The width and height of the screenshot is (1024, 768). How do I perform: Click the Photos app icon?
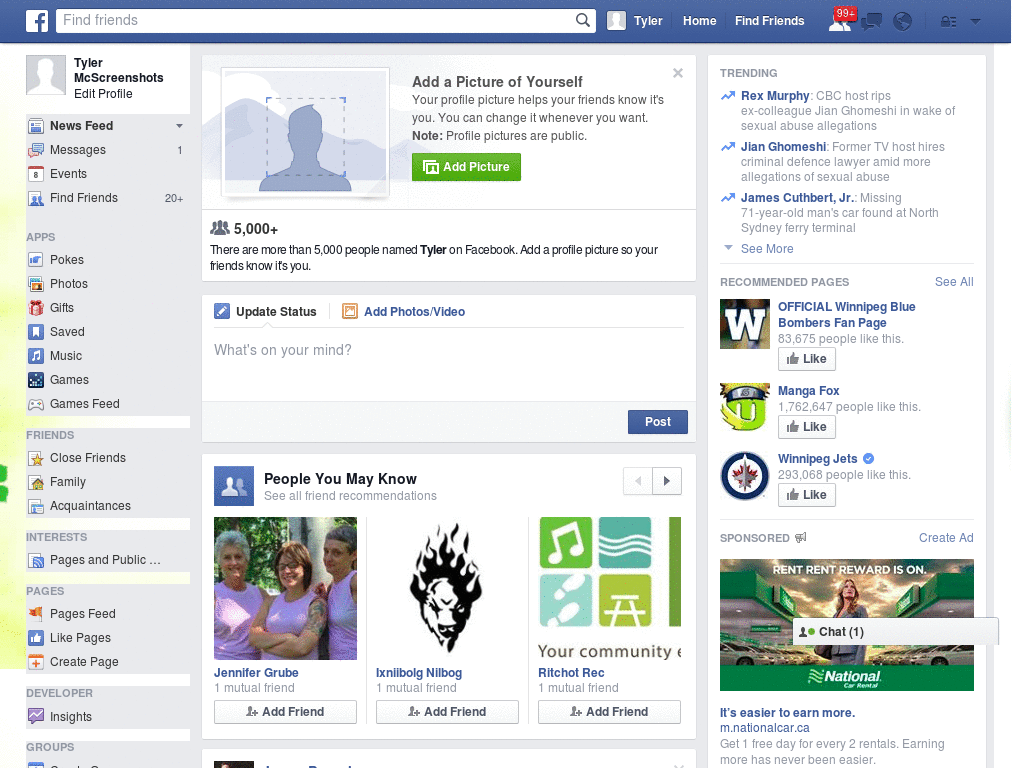(36, 284)
